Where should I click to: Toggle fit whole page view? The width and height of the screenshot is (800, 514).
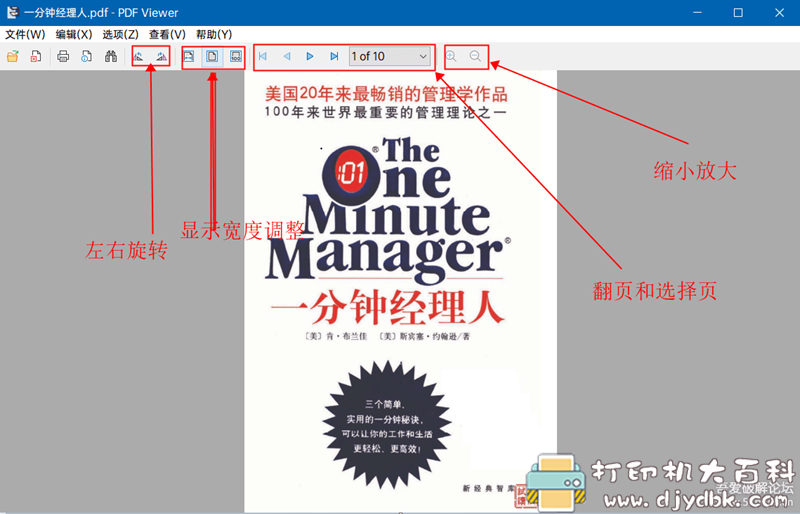pos(212,56)
